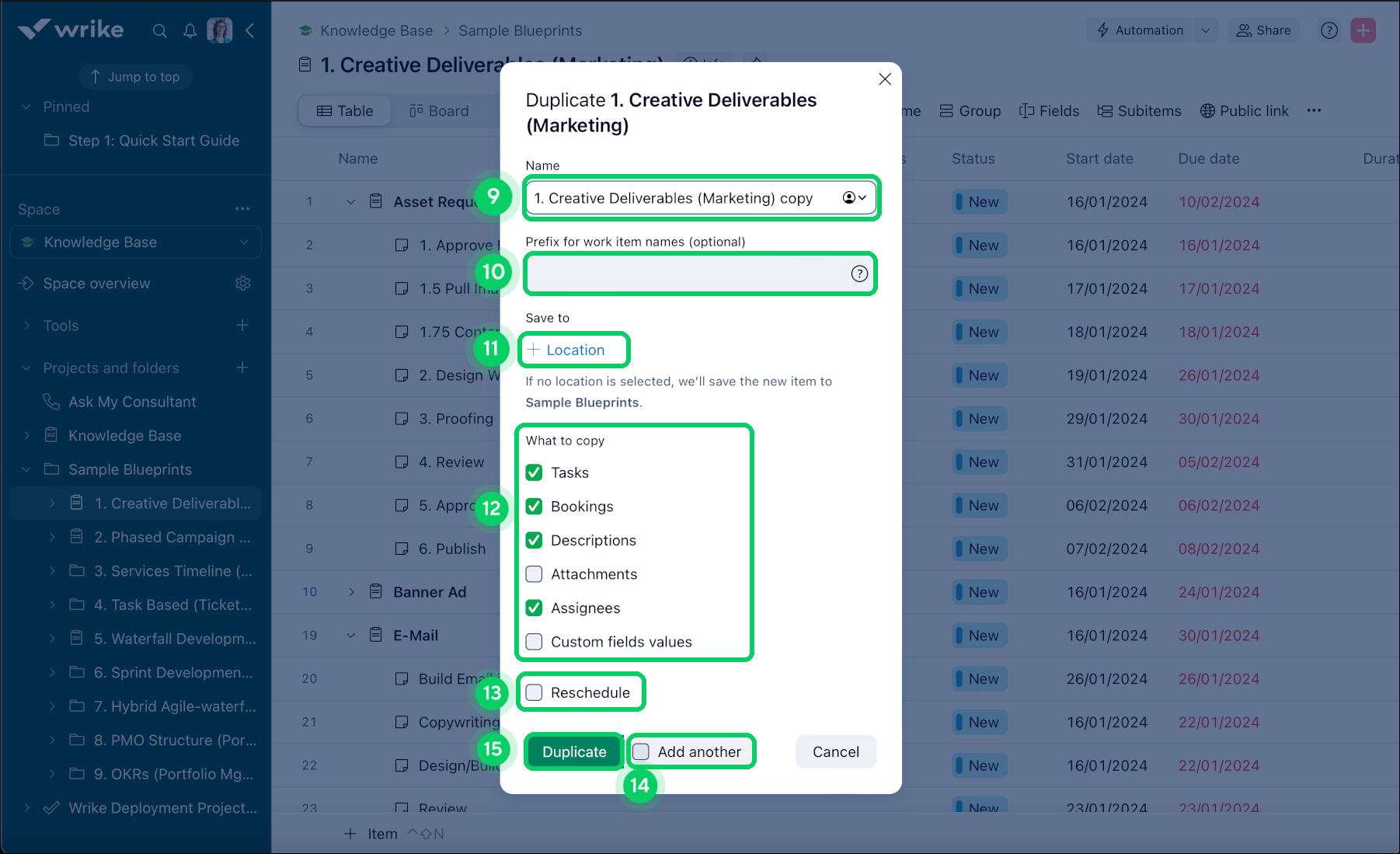Click the search magnifier icon

pyautogui.click(x=159, y=31)
